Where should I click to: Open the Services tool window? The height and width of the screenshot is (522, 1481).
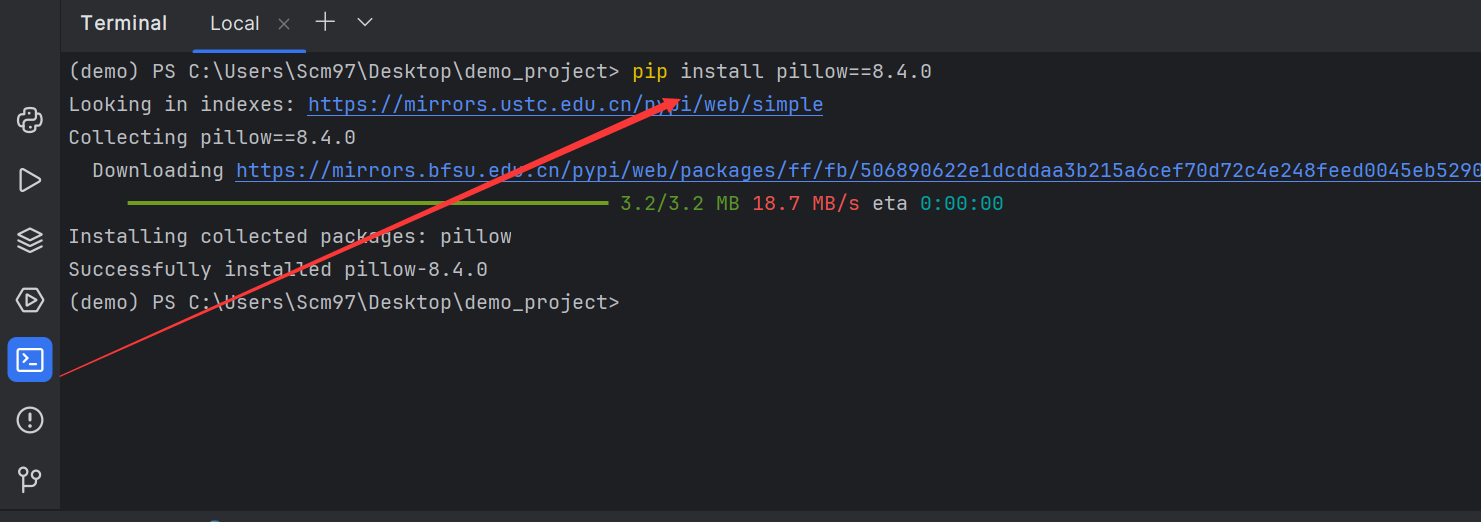click(x=30, y=299)
